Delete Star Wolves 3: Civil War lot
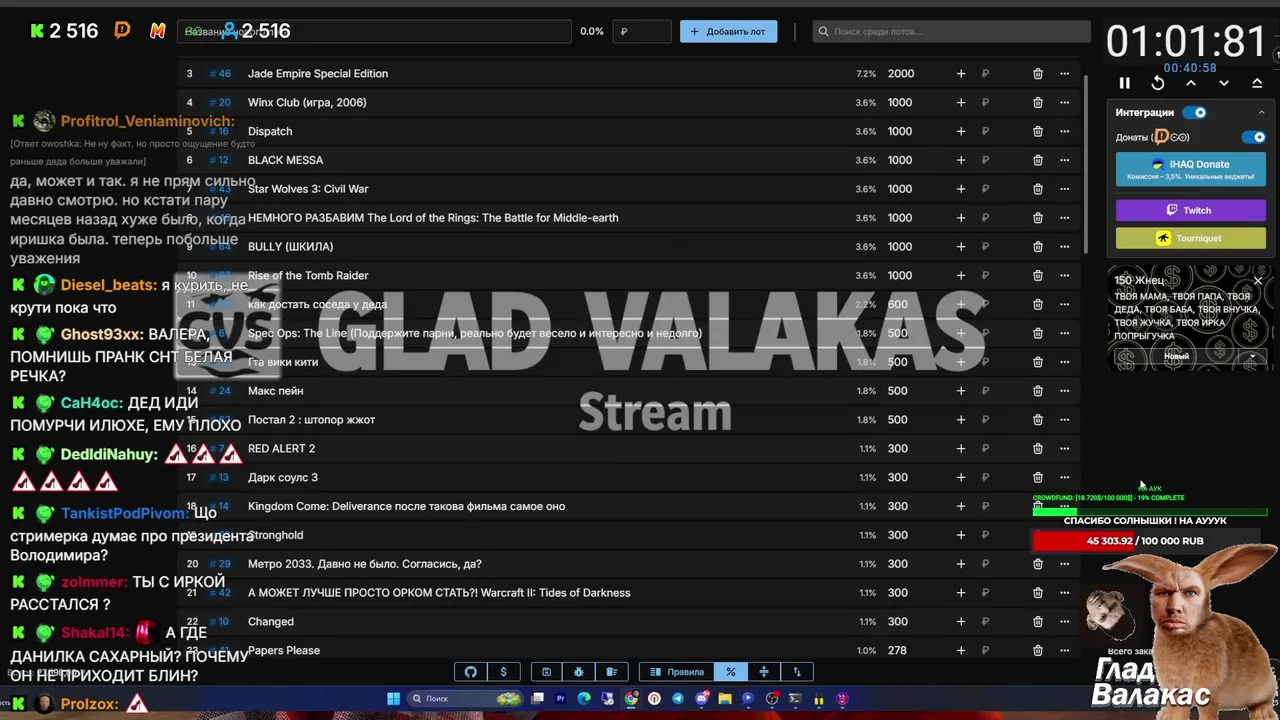Screen dimensions: 1280x720 [x=1038, y=189]
